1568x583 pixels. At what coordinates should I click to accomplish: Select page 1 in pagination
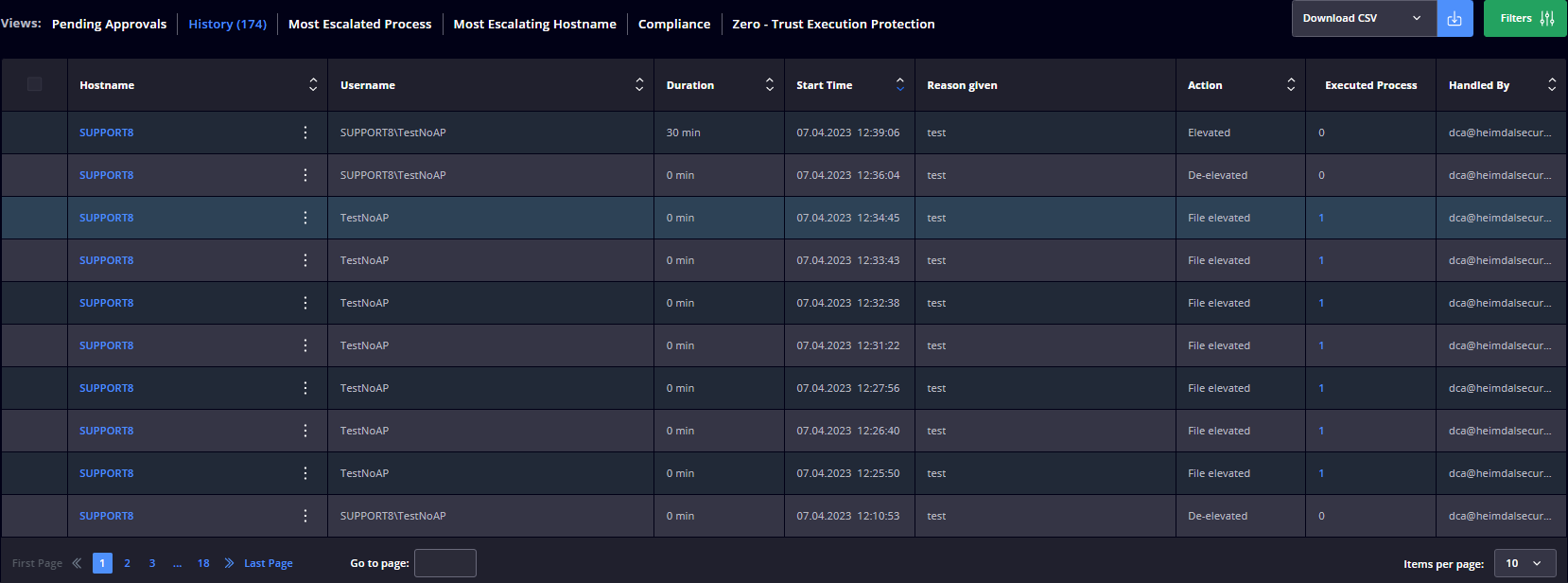pos(102,563)
